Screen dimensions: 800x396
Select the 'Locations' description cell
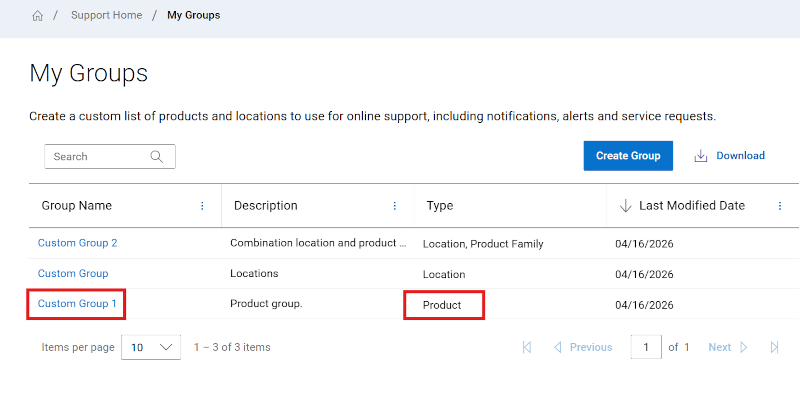254,274
